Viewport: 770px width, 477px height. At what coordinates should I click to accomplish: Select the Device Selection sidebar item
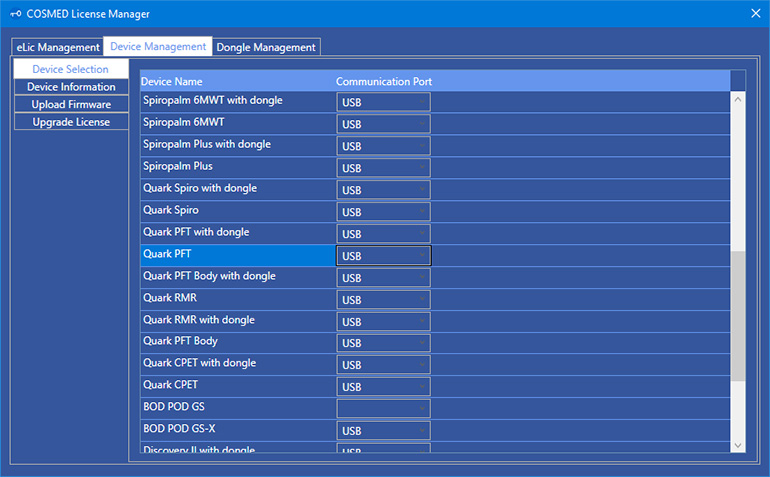click(x=71, y=69)
